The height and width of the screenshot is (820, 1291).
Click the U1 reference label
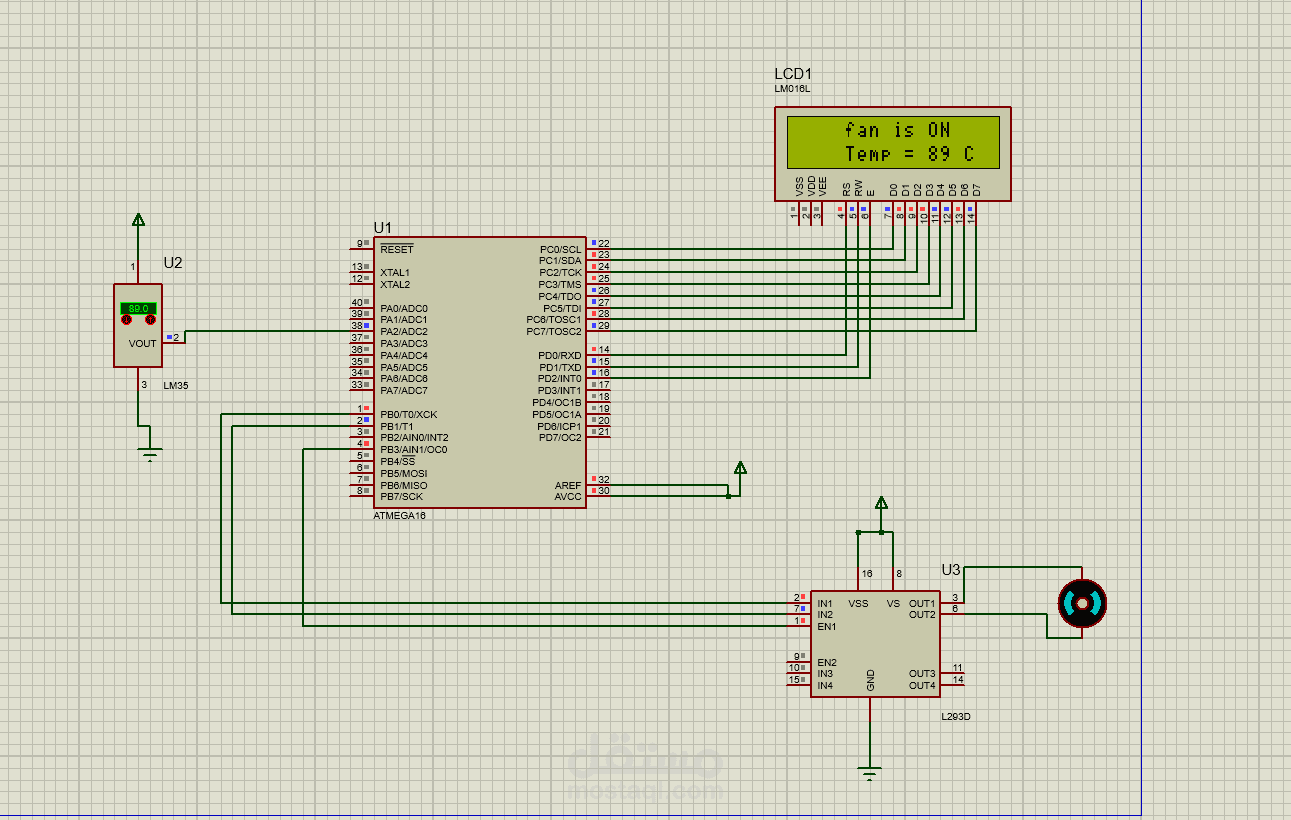[383, 227]
